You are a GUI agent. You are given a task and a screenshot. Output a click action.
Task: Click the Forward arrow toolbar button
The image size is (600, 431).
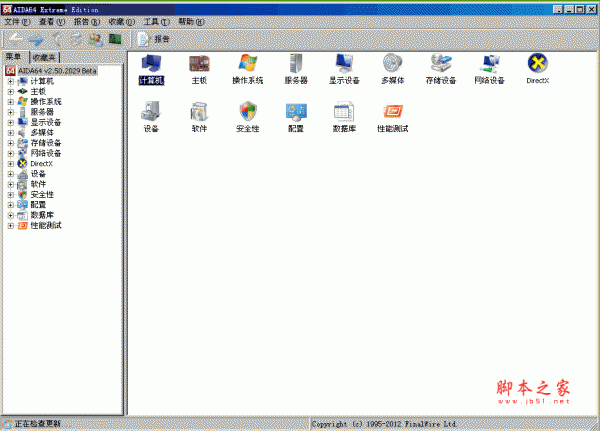pos(36,39)
